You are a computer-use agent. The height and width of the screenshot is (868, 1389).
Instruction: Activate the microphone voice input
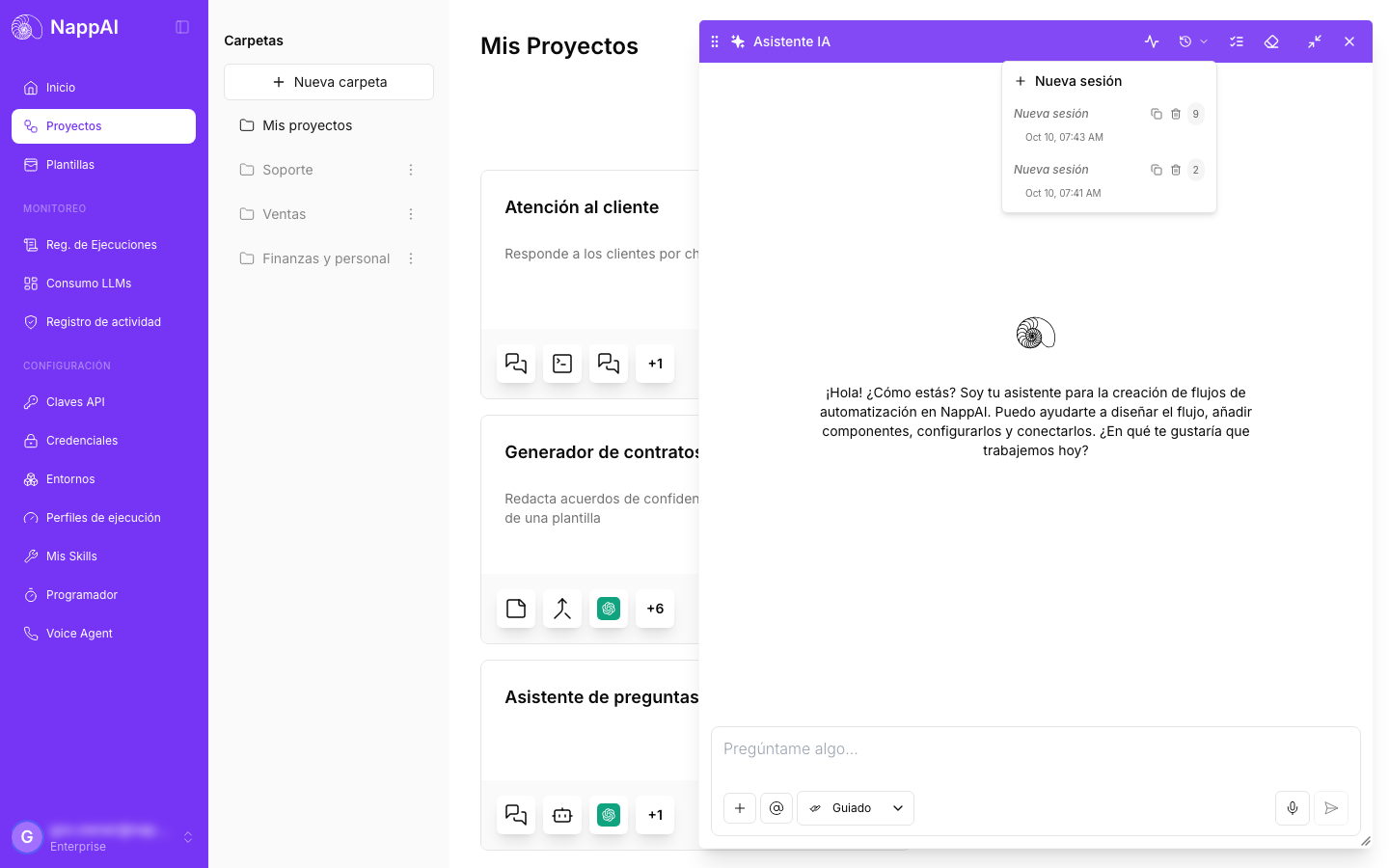pyautogui.click(x=1293, y=808)
